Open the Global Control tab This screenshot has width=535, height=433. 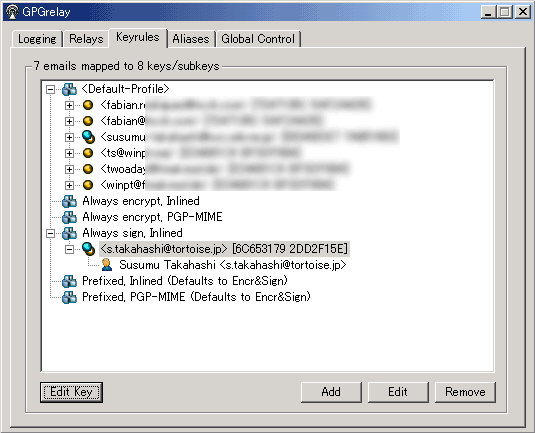258,39
